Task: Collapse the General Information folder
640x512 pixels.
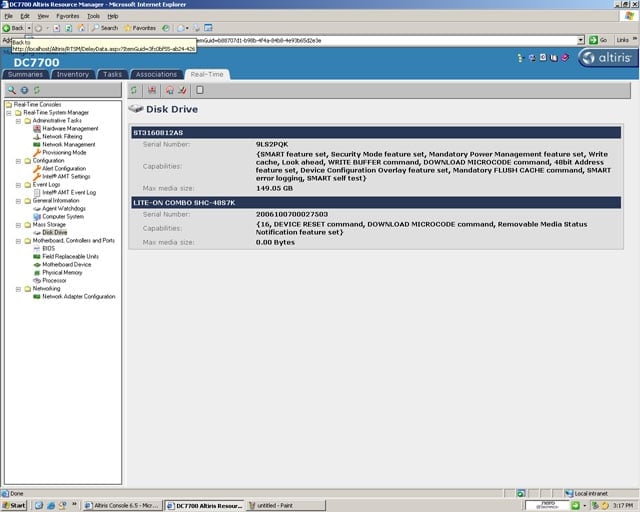Action: (18, 201)
